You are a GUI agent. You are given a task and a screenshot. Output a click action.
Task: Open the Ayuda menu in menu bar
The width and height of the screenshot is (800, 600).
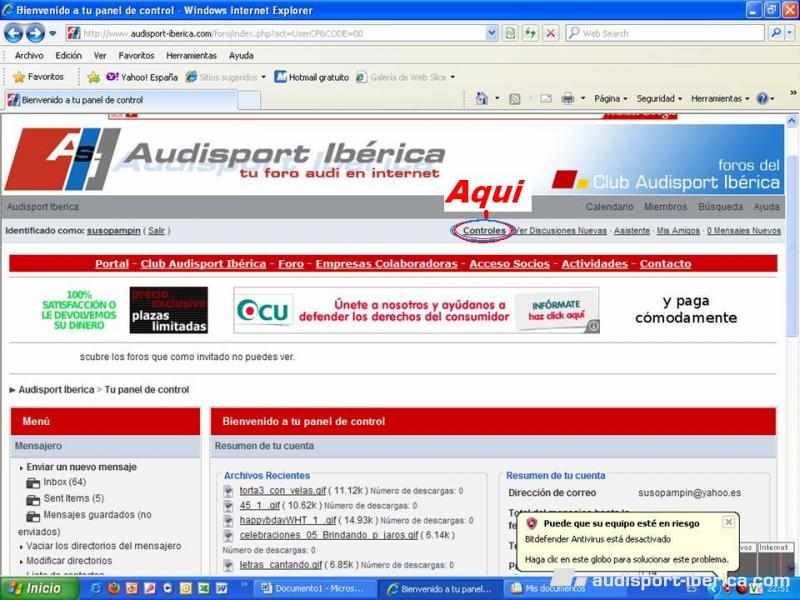tap(241, 56)
